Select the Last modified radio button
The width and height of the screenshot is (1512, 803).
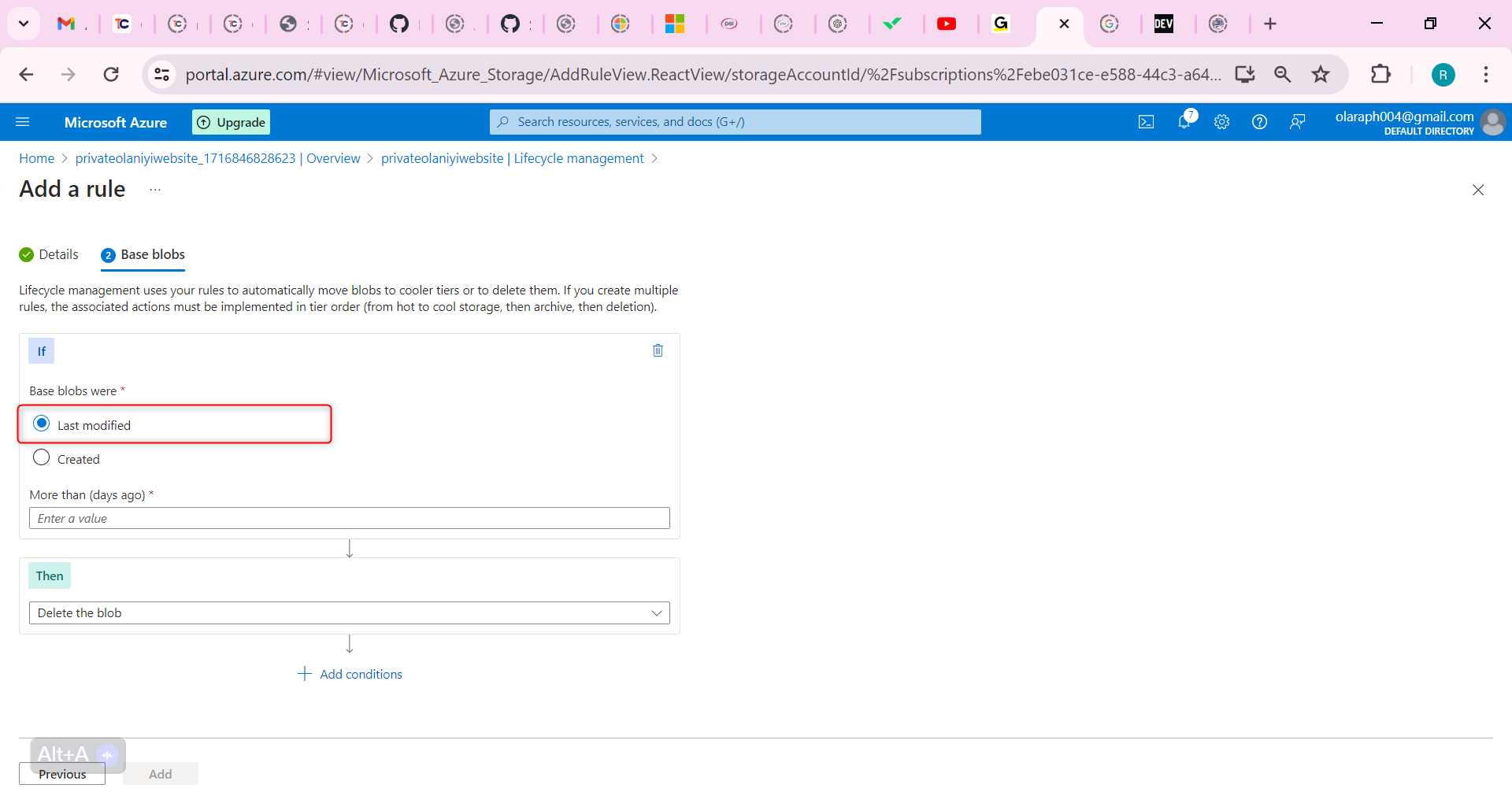pos(42,424)
